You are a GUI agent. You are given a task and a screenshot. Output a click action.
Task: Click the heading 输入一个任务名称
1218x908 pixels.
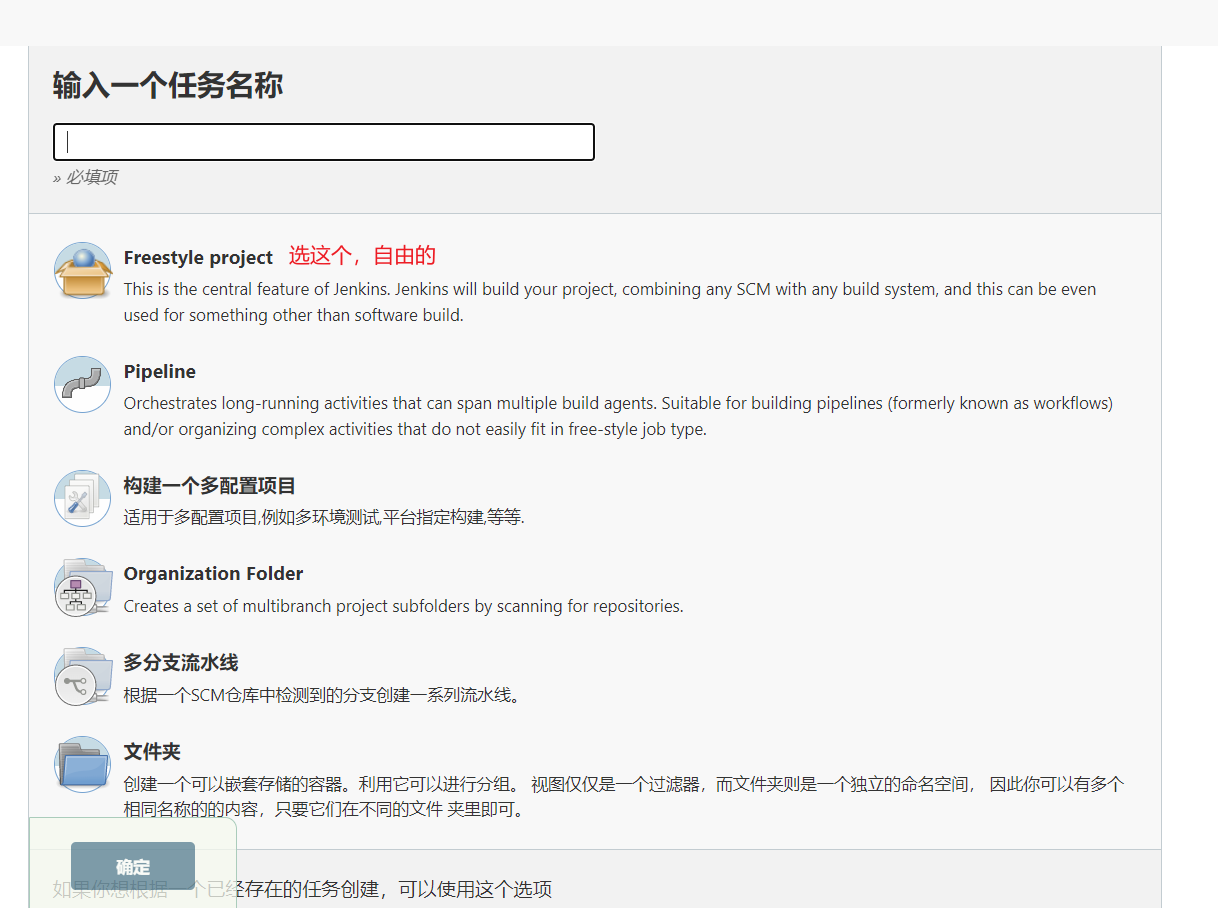pyautogui.click(x=168, y=85)
